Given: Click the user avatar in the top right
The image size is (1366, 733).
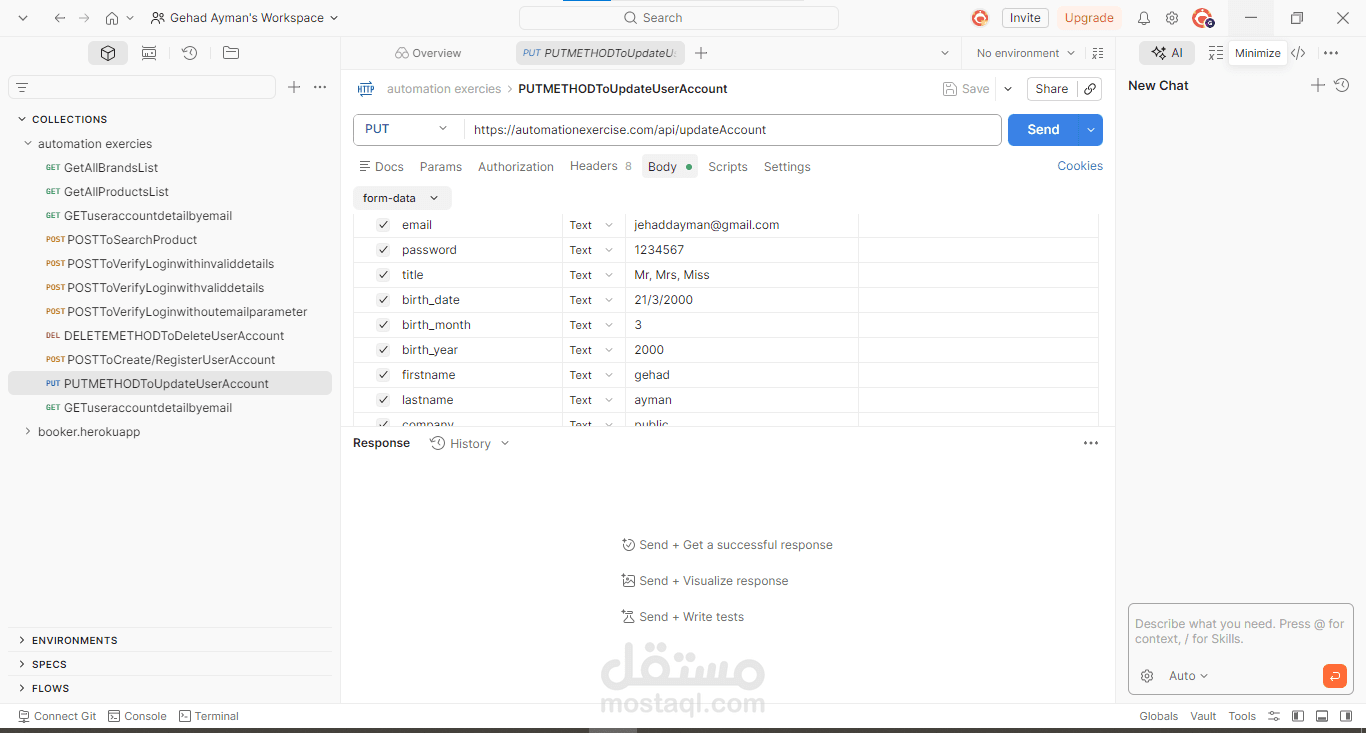Looking at the screenshot, I should pos(1203,18).
